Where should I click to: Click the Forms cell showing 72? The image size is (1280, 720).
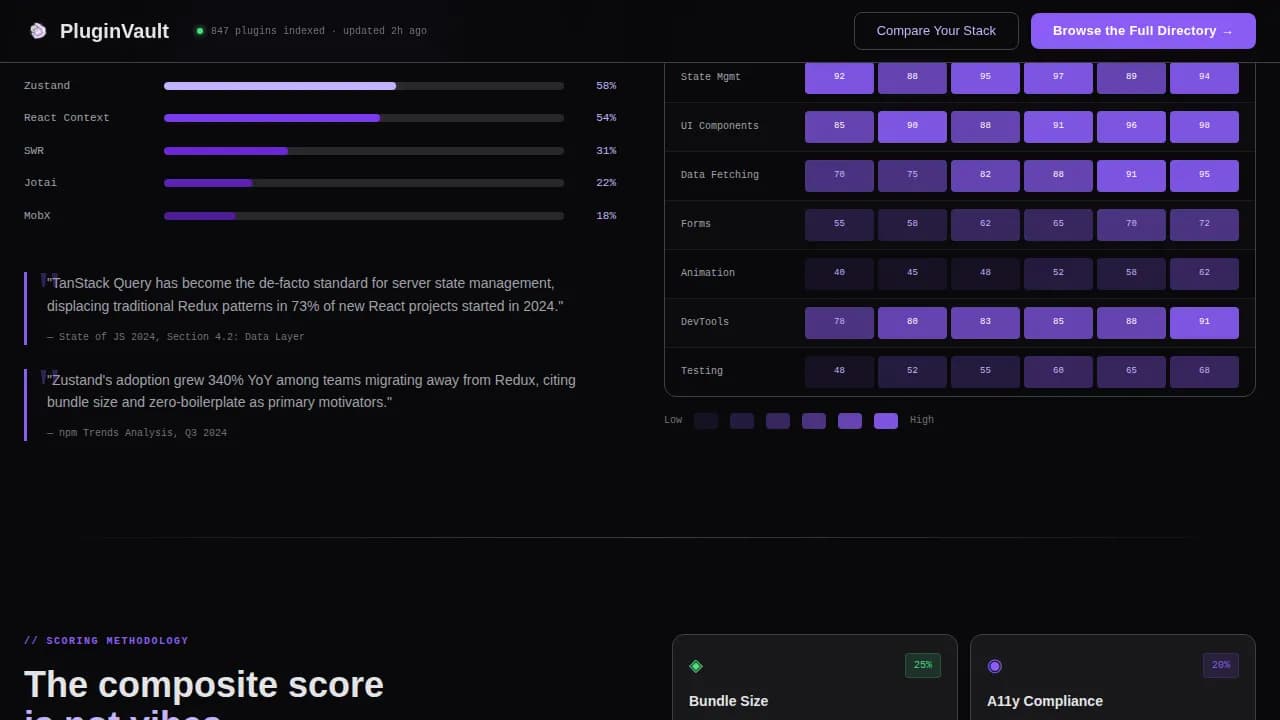1204,225
